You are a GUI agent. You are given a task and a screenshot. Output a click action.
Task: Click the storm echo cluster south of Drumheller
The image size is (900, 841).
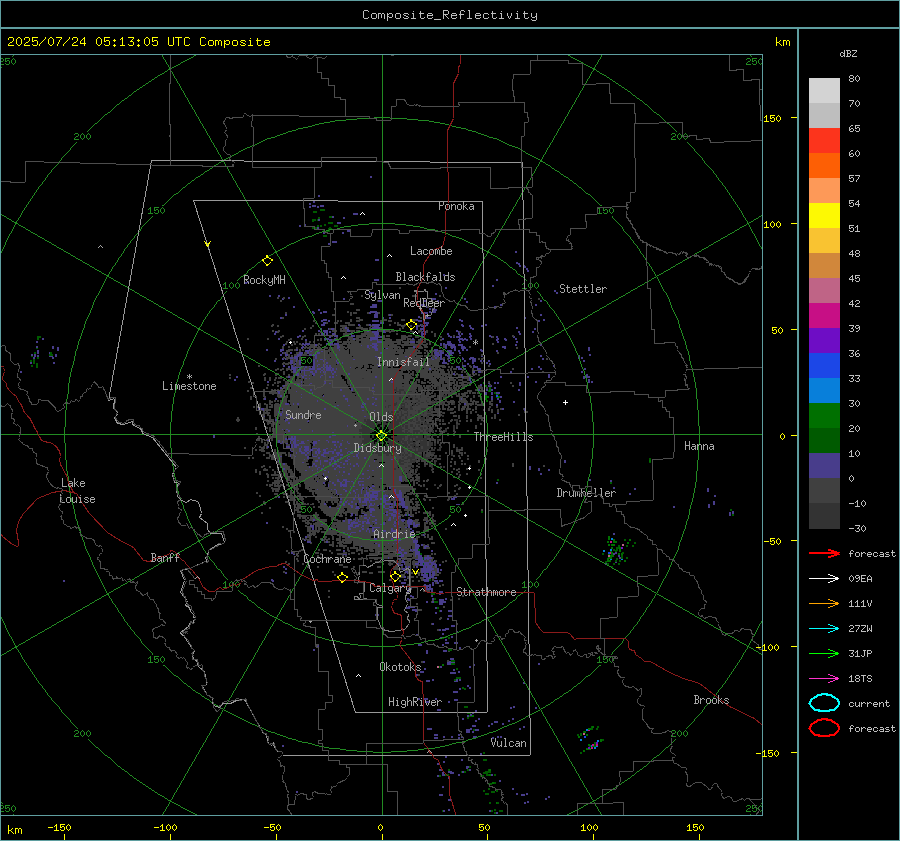click(x=618, y=551)
